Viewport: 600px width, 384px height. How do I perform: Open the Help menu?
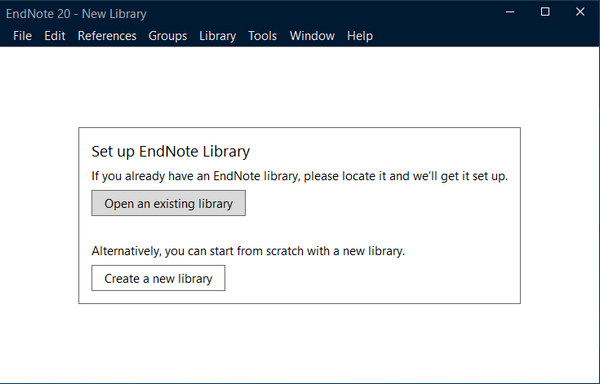(360, 36)
